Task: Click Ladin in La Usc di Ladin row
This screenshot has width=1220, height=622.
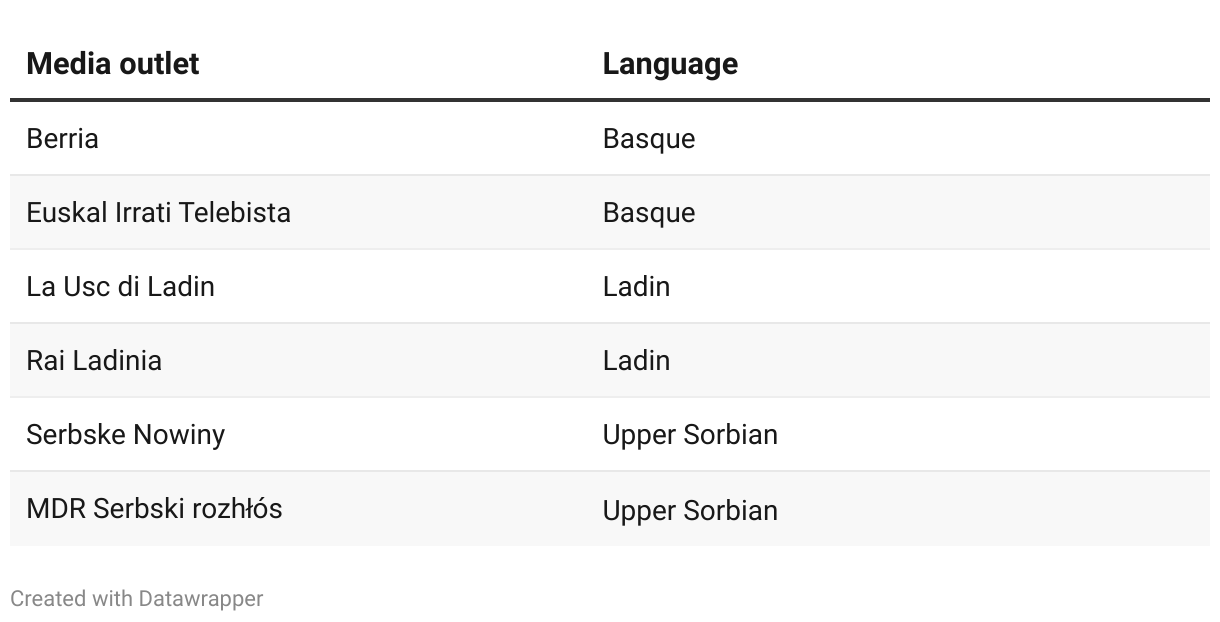Action: (636, 286)
